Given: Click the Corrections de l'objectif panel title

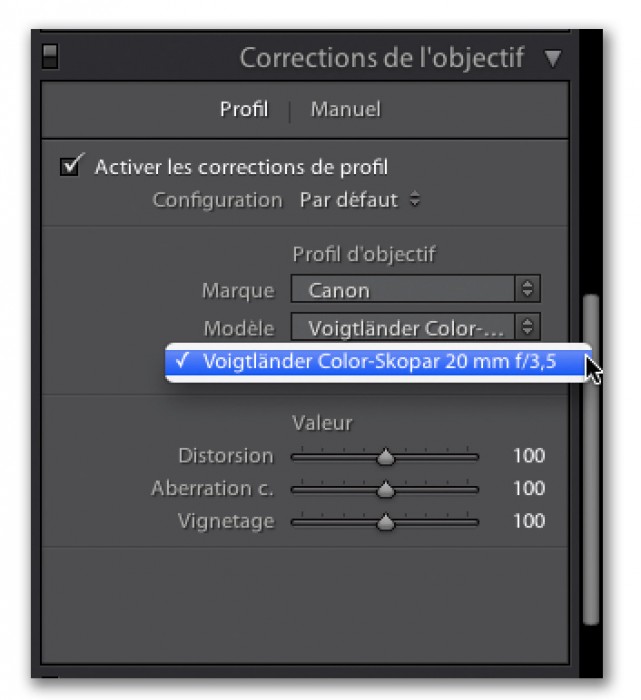Looking at the screenshot, I should point(381,58).
